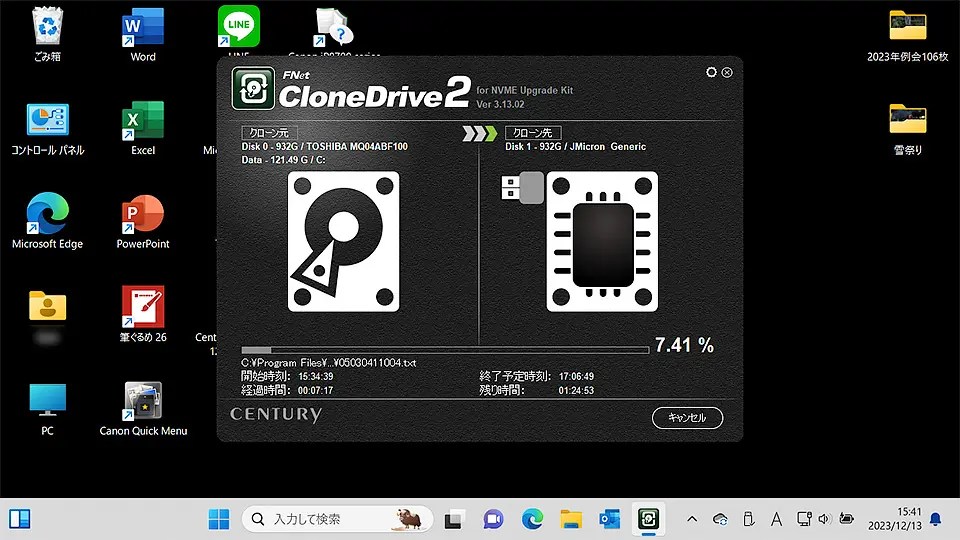
Task: Open the PC desktop icon
Action: [47, 408]
